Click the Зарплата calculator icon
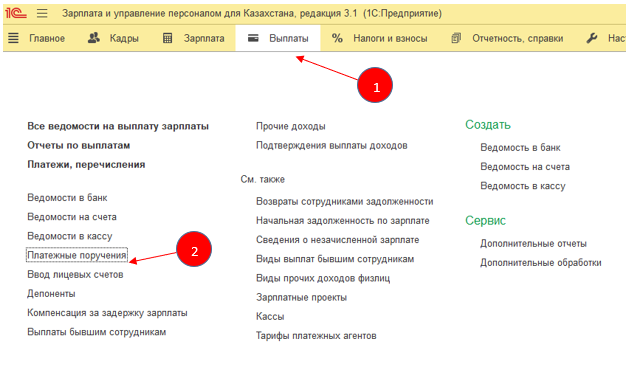 click(x=167, y=38)
